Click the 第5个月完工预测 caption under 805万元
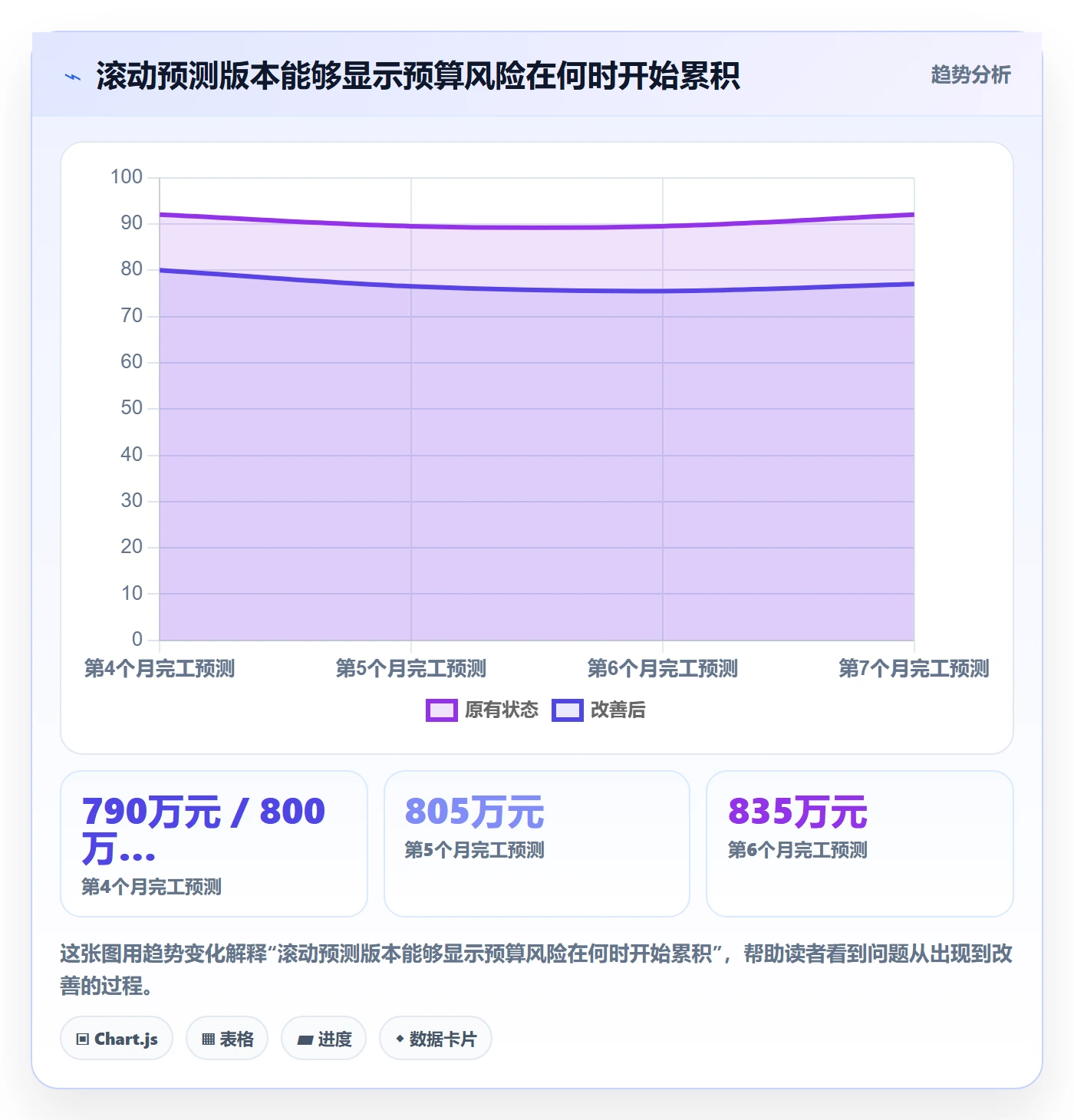This screenshot has width=1074, height=1120. [x=475, y=850]
